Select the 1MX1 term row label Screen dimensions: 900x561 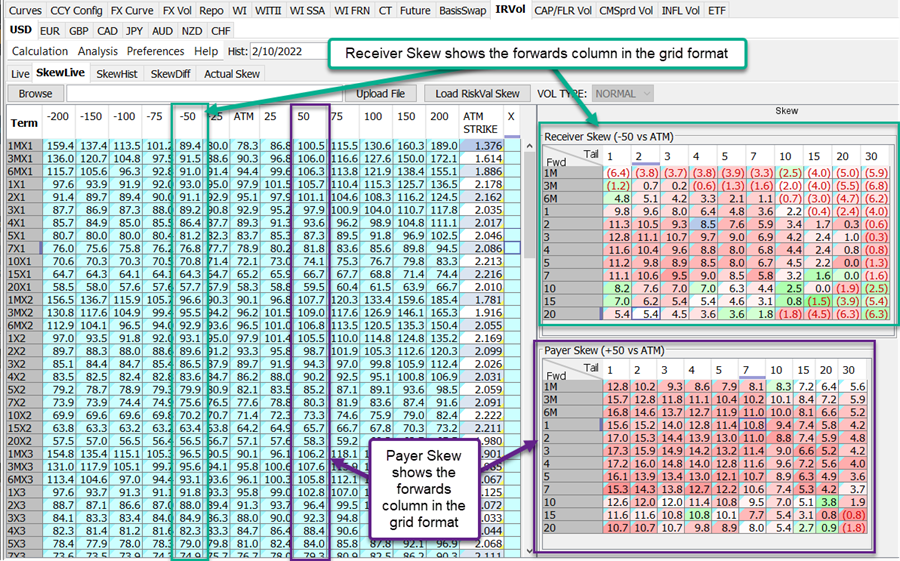[x=25, y=146]
